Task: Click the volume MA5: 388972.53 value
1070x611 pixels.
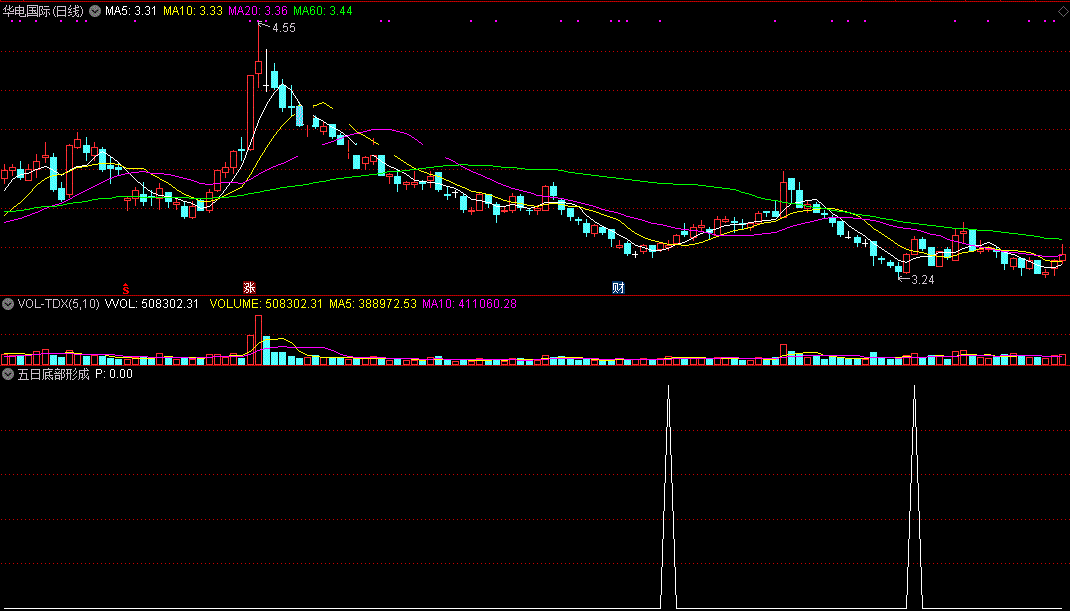Action: click(373, 304)
